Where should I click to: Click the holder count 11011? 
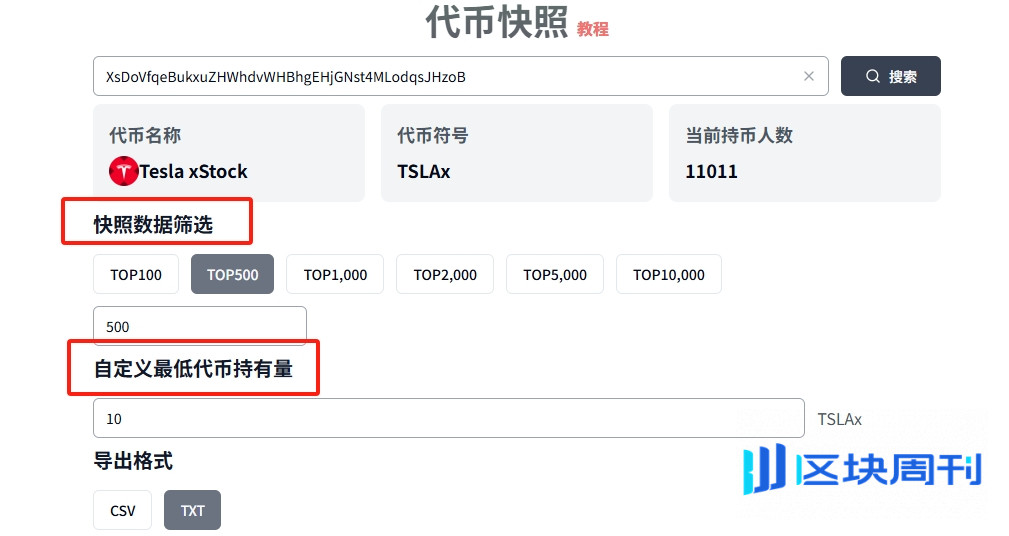click(711, 171)
